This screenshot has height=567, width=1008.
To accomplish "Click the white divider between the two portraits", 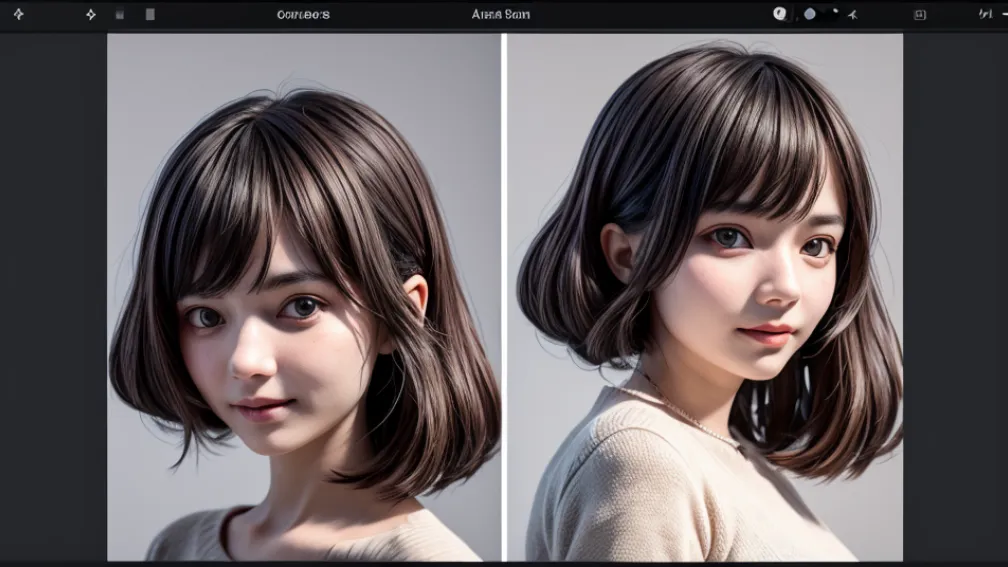I will [x=504, y=297].
